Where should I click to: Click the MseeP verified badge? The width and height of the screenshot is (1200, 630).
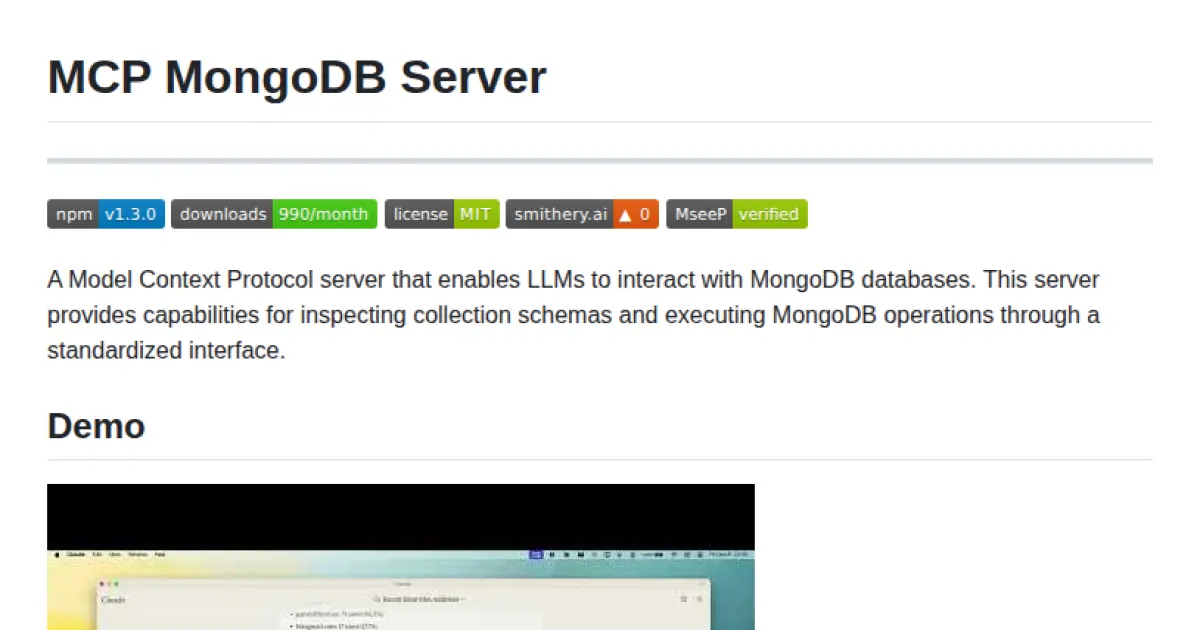pyautogui.click(x=736, y=213)
